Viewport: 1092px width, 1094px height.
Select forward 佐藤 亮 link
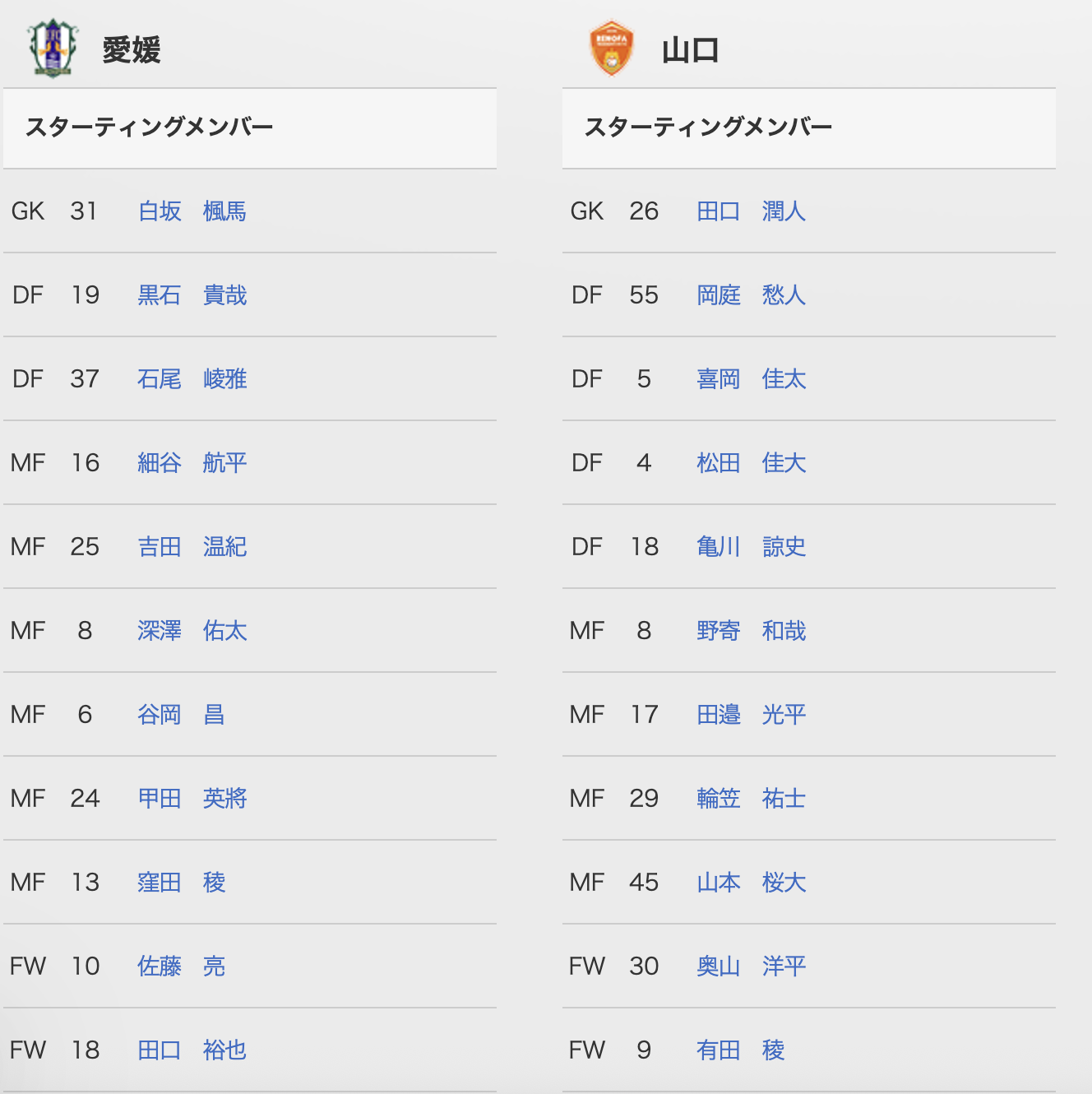181,967
